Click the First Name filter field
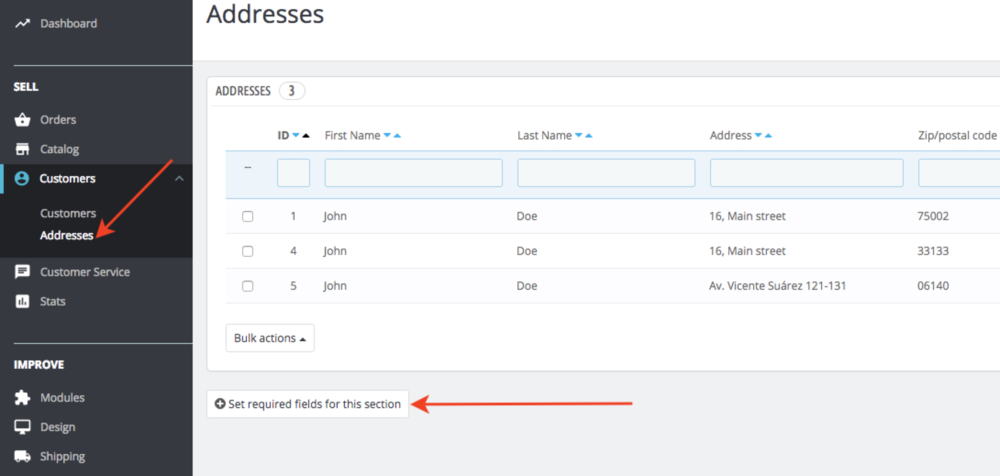This screenshot has width=1000, height=476. coord(413,173)
